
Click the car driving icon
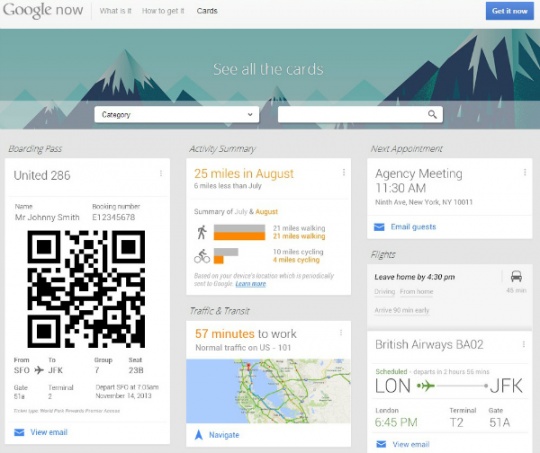click(516, 276)
